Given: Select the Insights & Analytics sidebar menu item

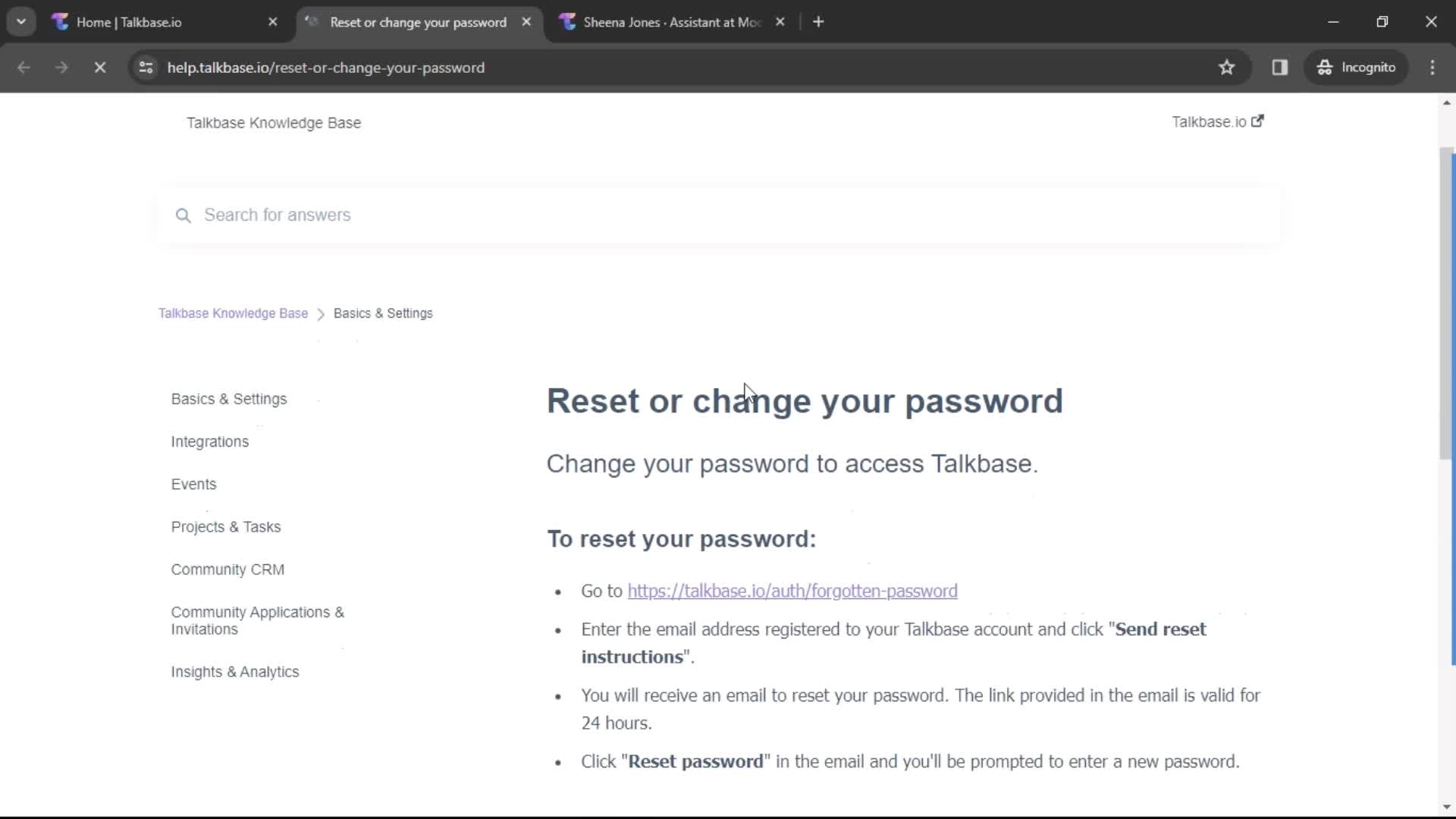Looking at the screenshot, I should 235,671.
